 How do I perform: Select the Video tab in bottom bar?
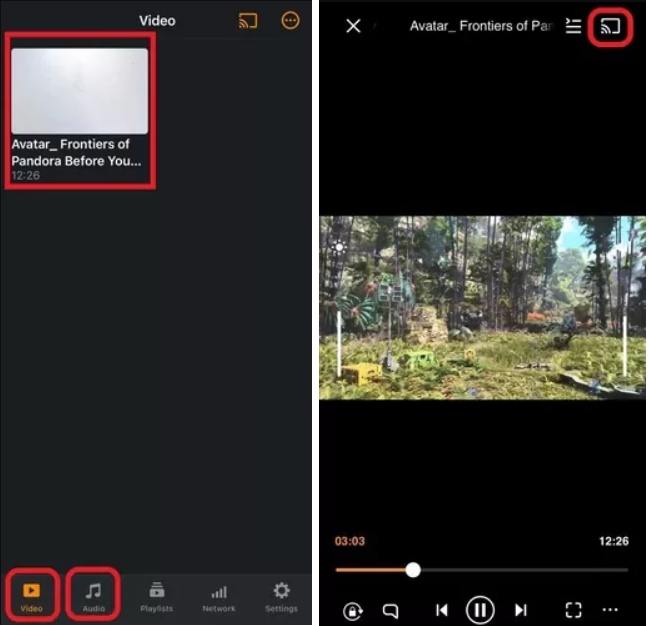click(31, 597)
